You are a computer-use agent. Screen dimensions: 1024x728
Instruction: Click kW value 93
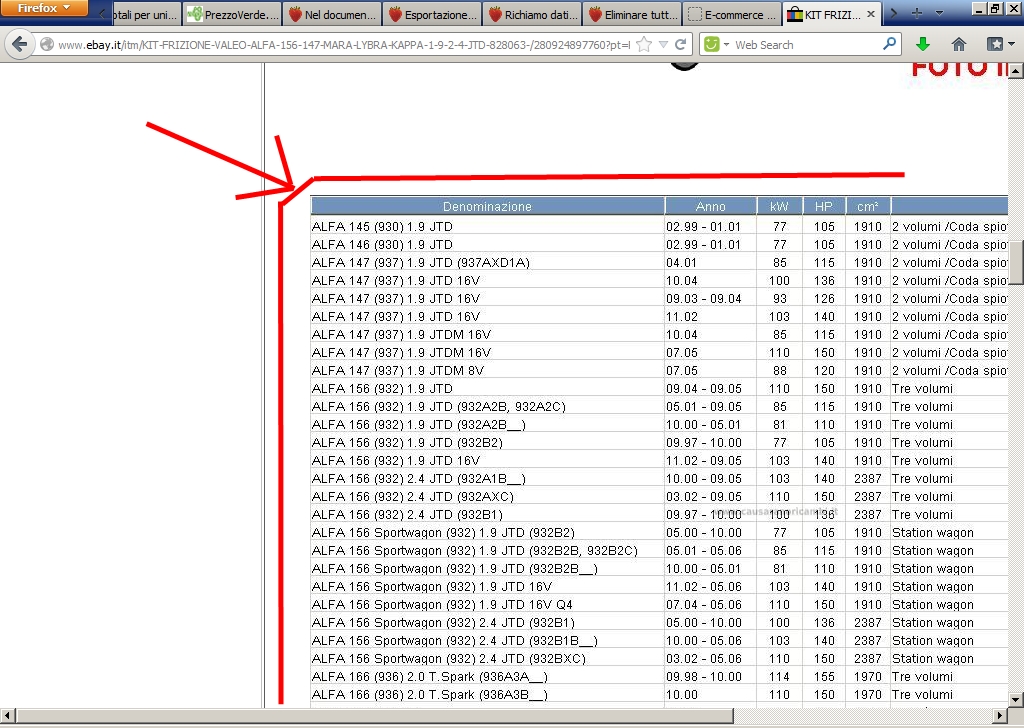click(780, 298)
